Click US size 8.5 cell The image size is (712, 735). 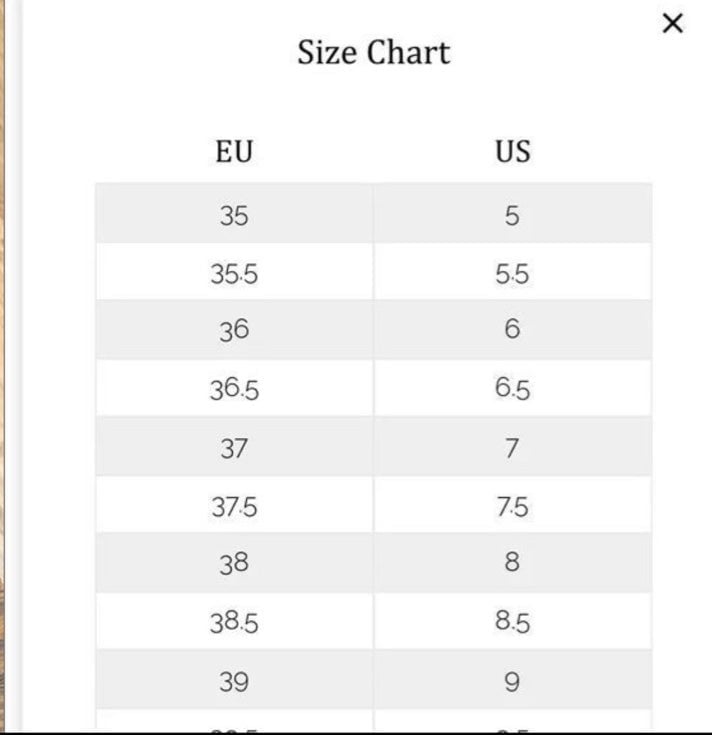pyautogui.click(x=513, y=621)
